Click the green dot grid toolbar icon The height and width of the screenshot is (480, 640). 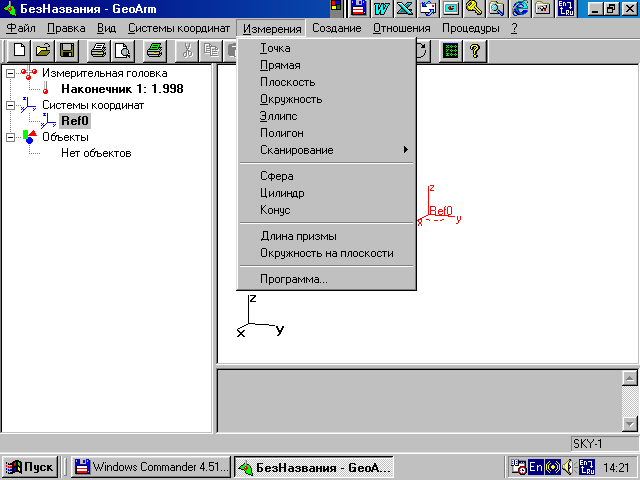pos(451,51)
